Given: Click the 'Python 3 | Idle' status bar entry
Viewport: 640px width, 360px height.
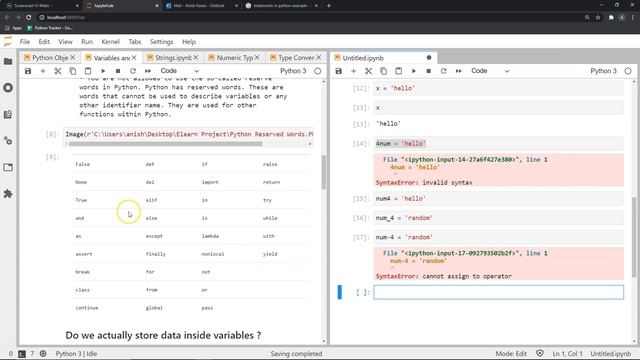Looking at the screenshot, I should click(x=76, y=353).
